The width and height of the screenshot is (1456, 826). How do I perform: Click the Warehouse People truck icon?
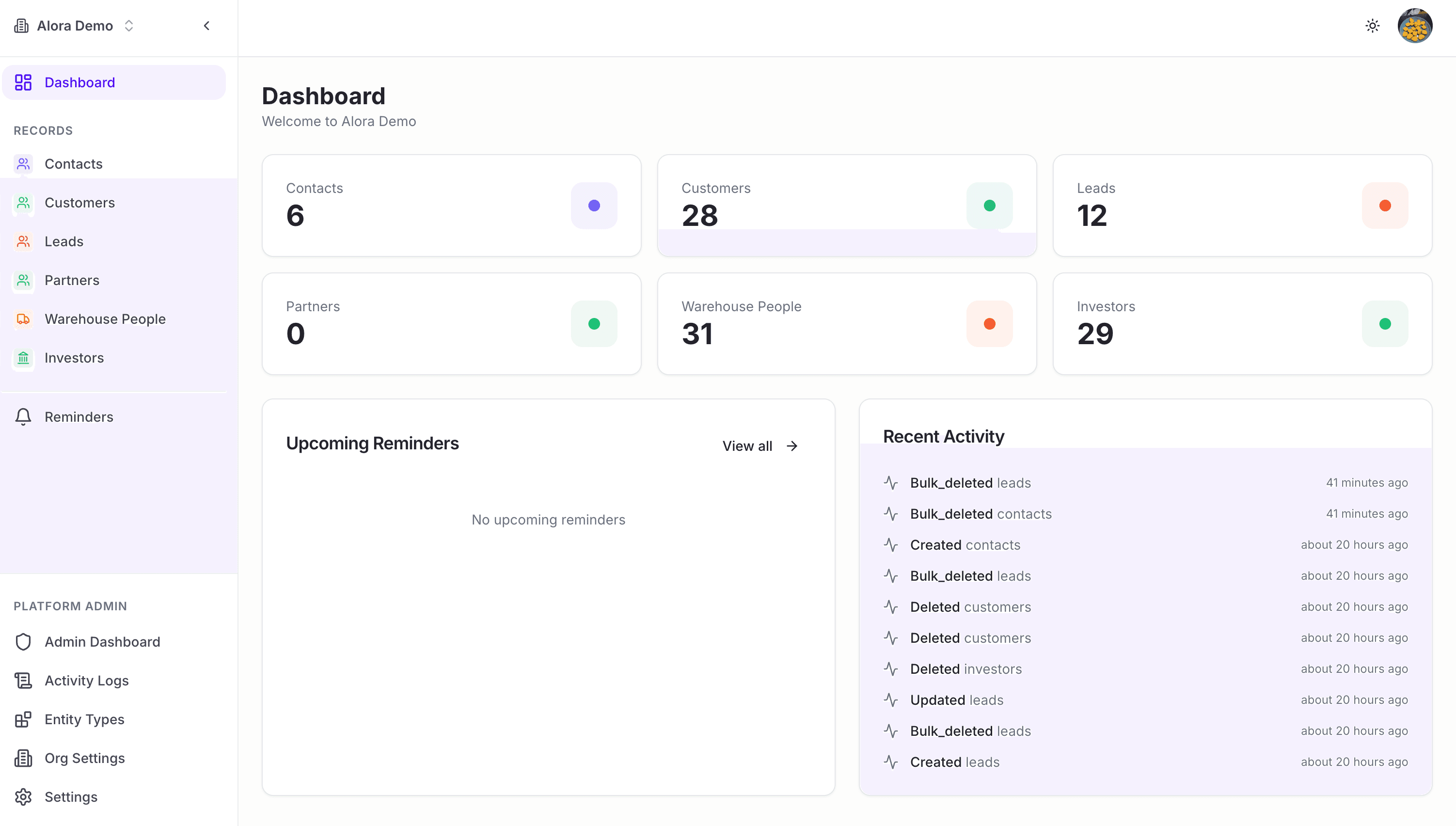[23, 319]
